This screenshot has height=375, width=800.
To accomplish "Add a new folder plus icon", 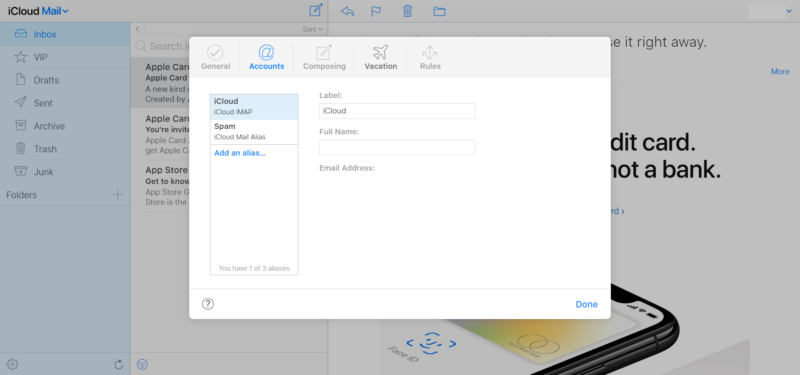I will click(118, 194).
